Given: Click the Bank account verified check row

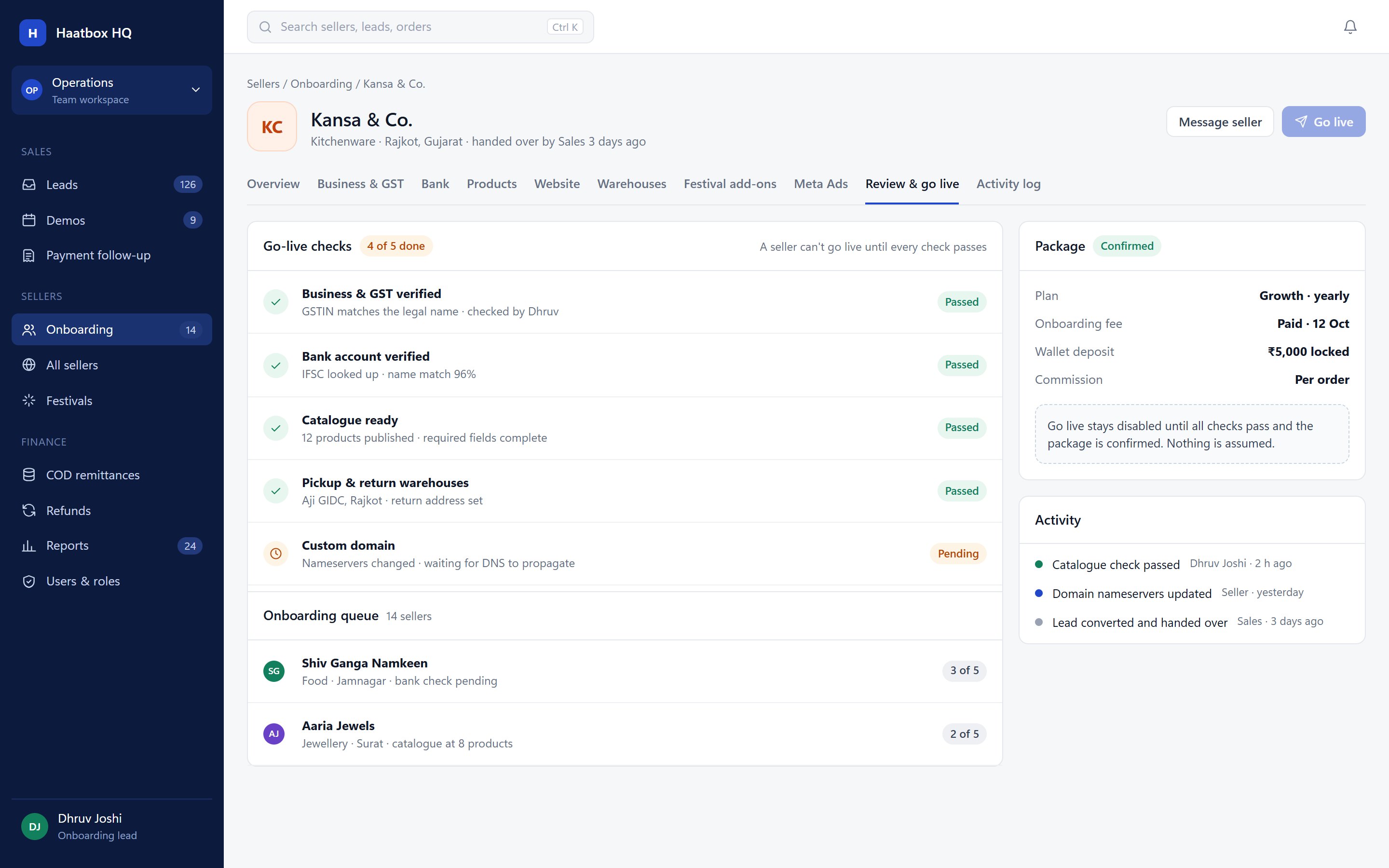Looking at the screenshot, I should [625, 365].
